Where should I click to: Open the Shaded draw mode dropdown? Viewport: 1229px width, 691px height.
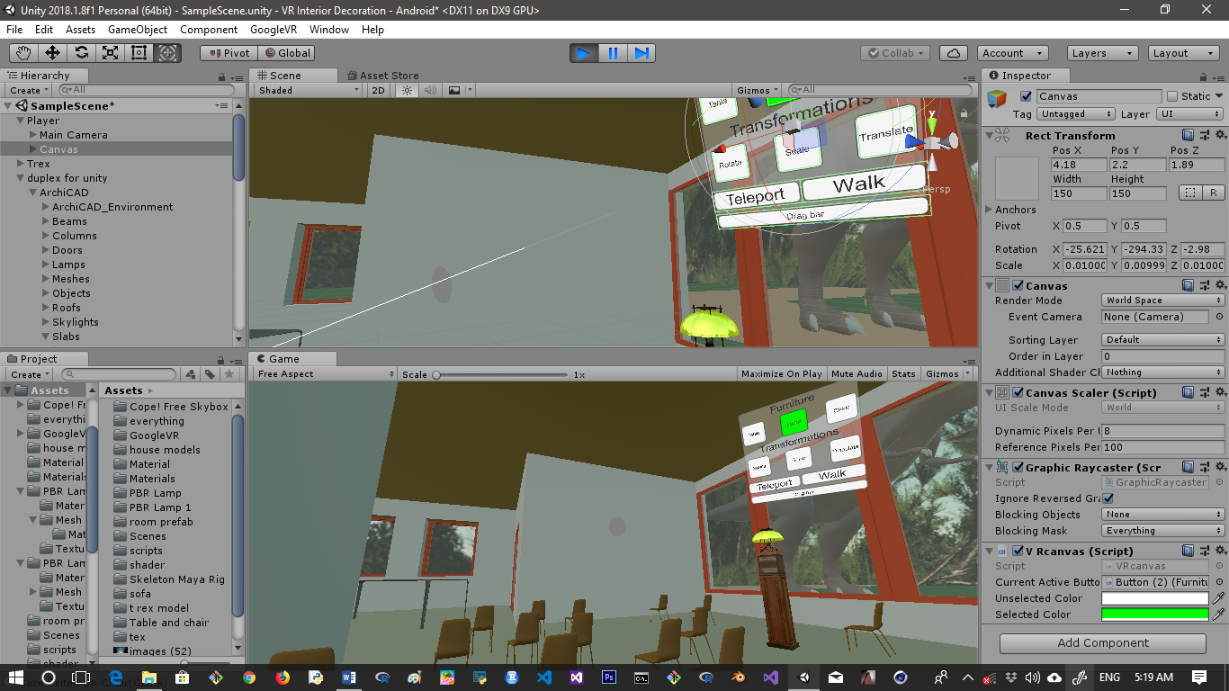307,90
